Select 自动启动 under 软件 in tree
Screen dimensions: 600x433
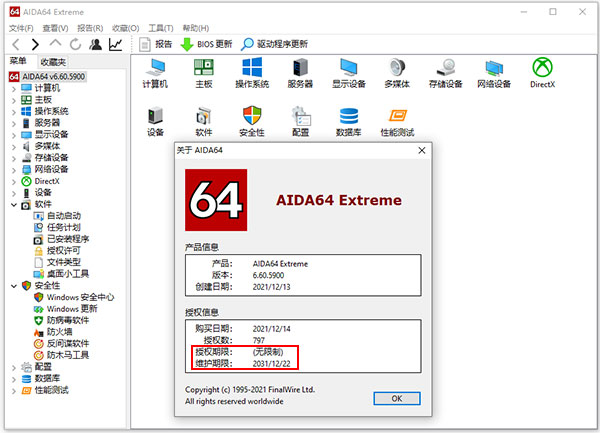(57, 216)
